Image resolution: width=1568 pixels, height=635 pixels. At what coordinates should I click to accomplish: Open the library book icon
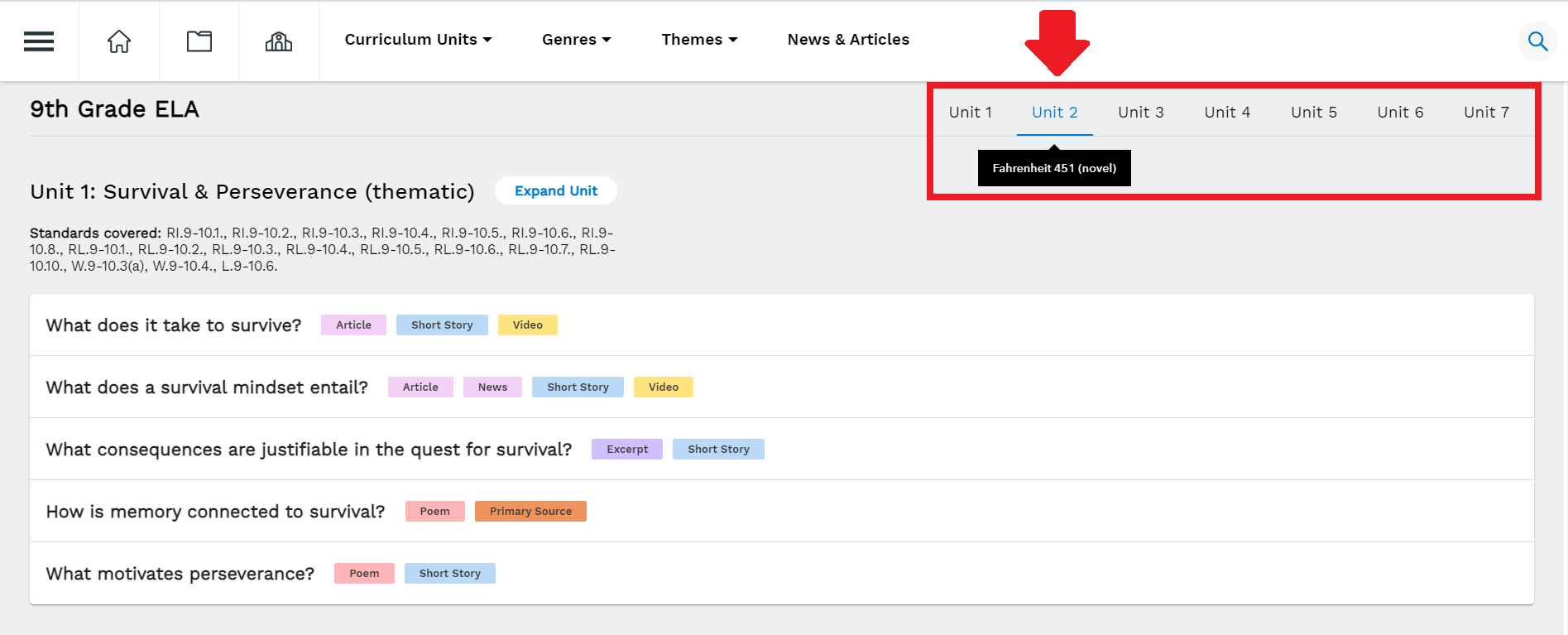click(x=199, y=41)
